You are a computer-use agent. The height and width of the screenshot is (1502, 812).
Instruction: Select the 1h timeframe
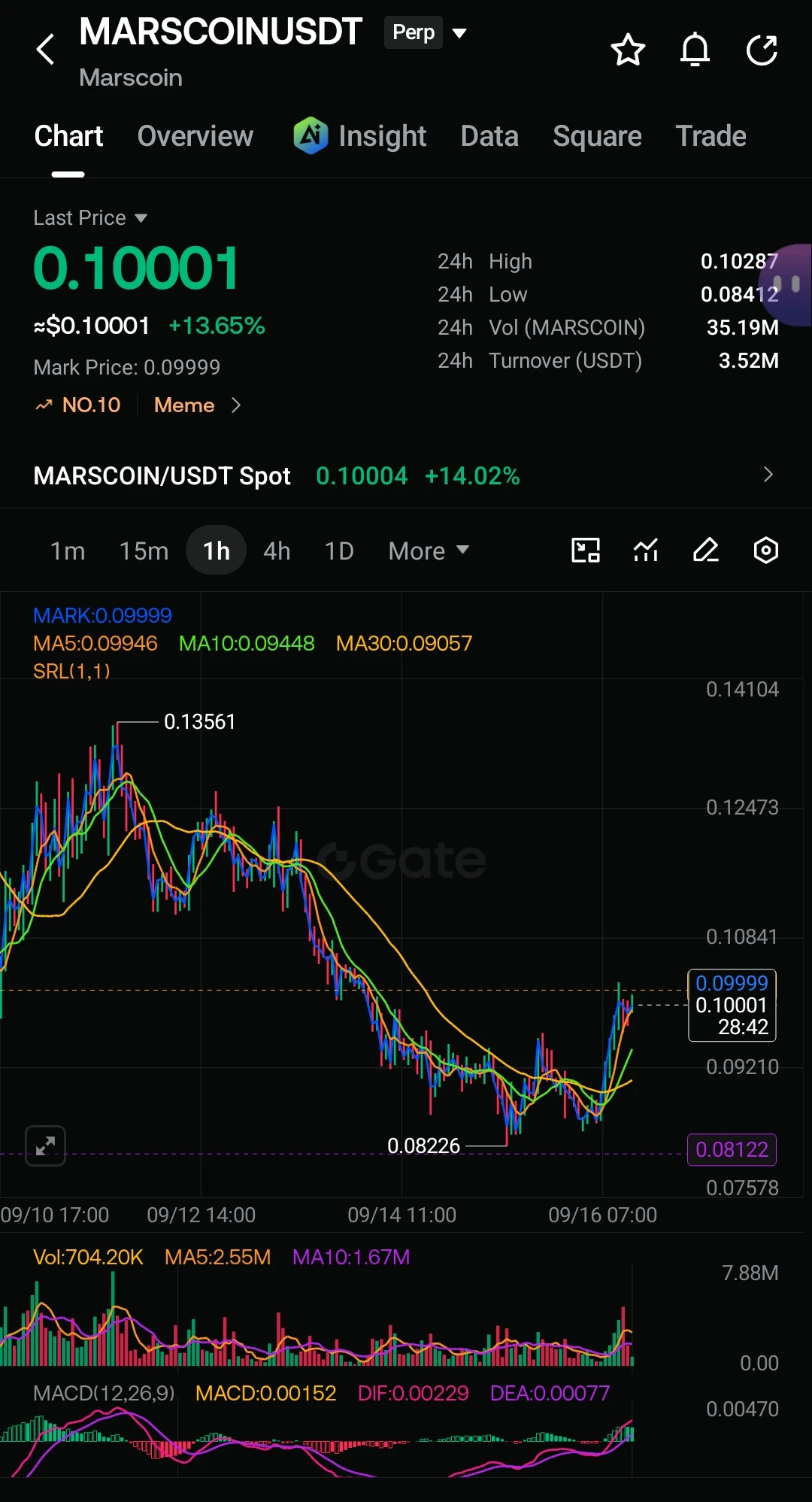click(x=217, y=551)
